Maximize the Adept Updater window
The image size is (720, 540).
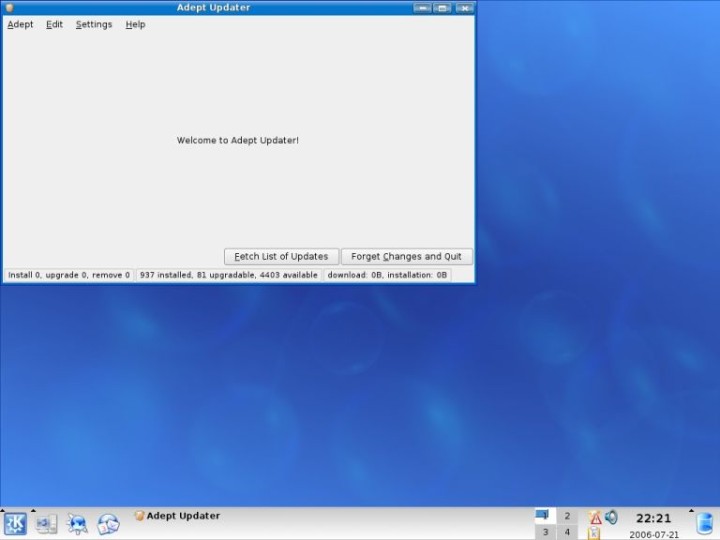click(442, 8)
